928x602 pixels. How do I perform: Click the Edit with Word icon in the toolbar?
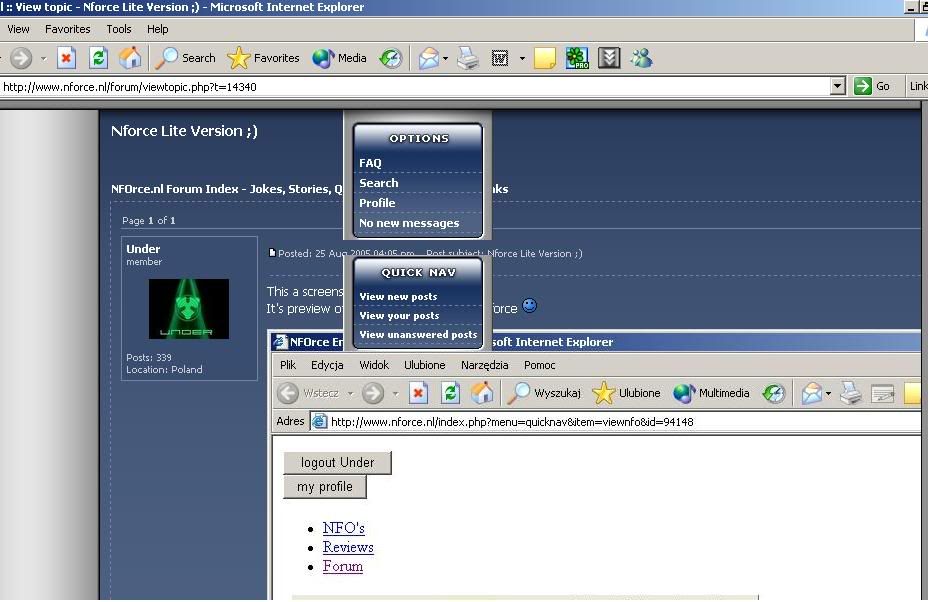[x=500, y=58]
